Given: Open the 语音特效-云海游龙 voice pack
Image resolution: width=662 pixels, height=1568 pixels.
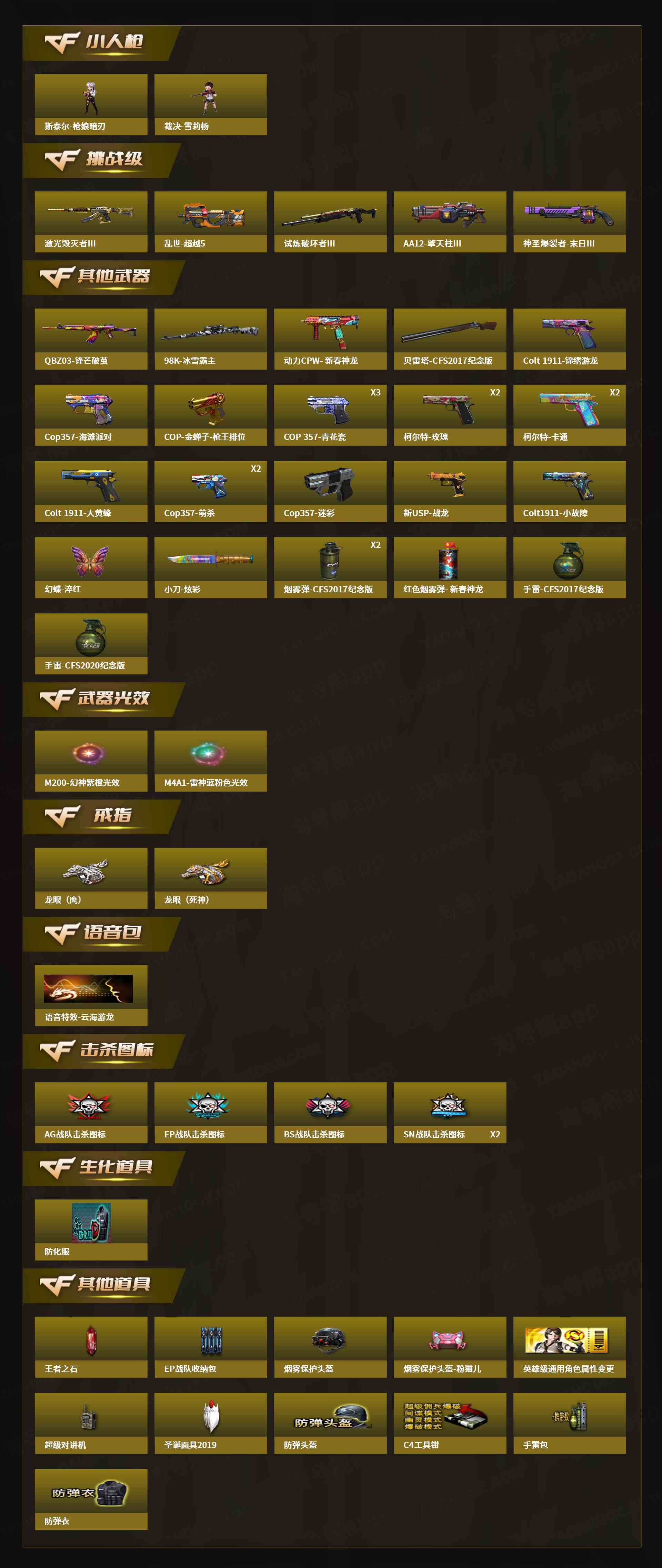Looking at the screenshot, I should click(x=91, y=995).
